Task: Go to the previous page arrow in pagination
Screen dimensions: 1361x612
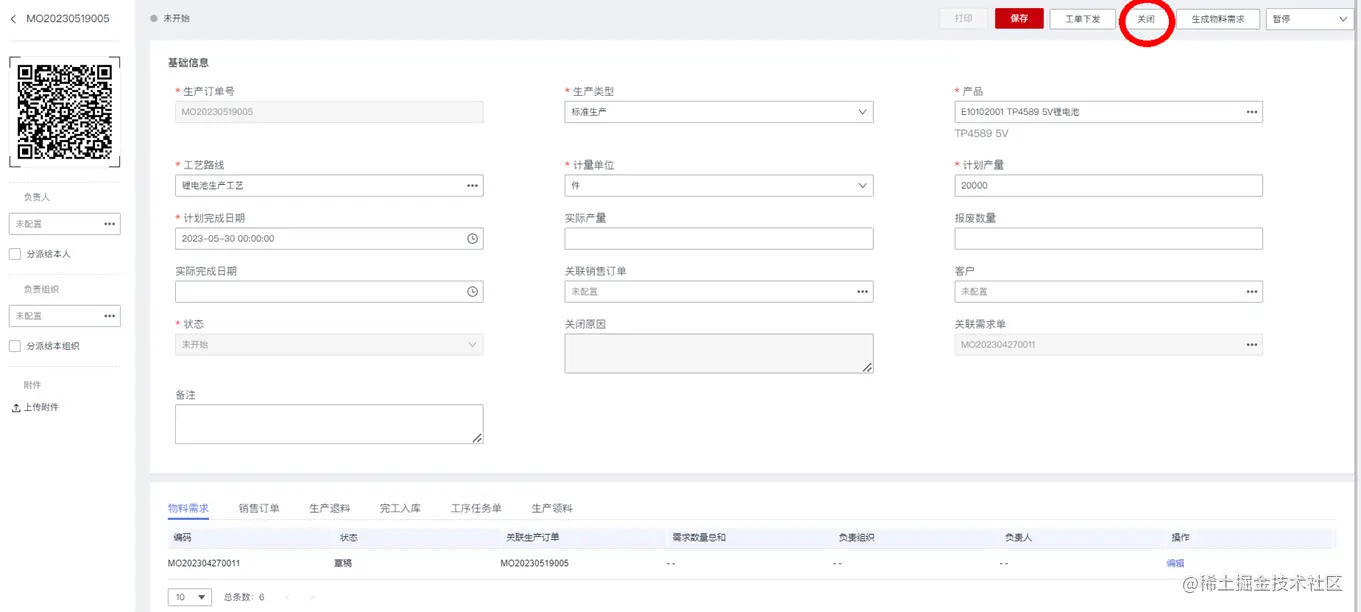Action: tap(288, 597)
